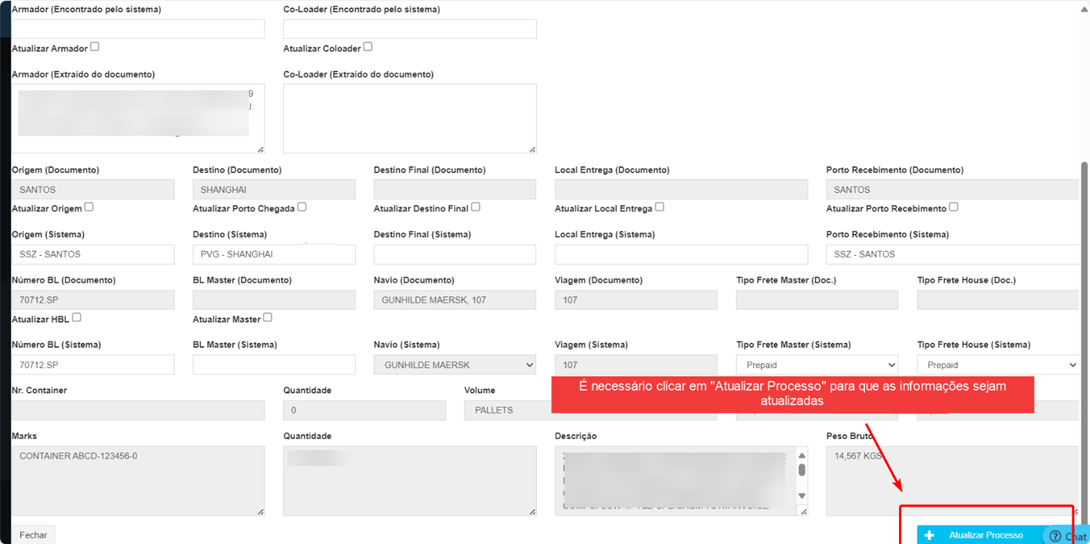This screenshot has width=1090, height=544.
Task: Select the Atualizar Master checkbox
Action: pos(268,318)
